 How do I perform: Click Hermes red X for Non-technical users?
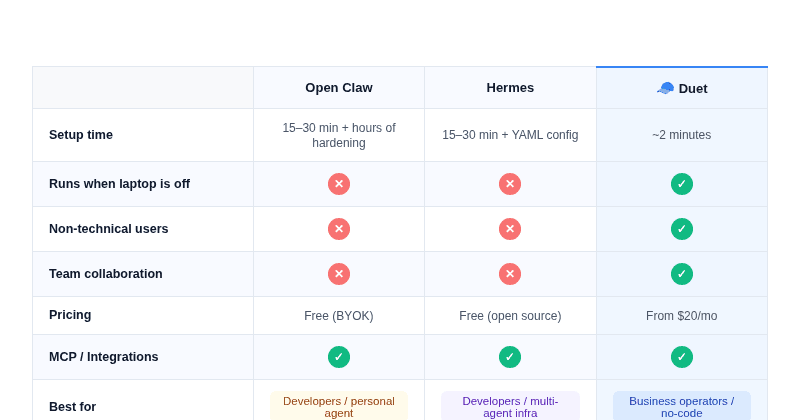click(x=510, y=229)
